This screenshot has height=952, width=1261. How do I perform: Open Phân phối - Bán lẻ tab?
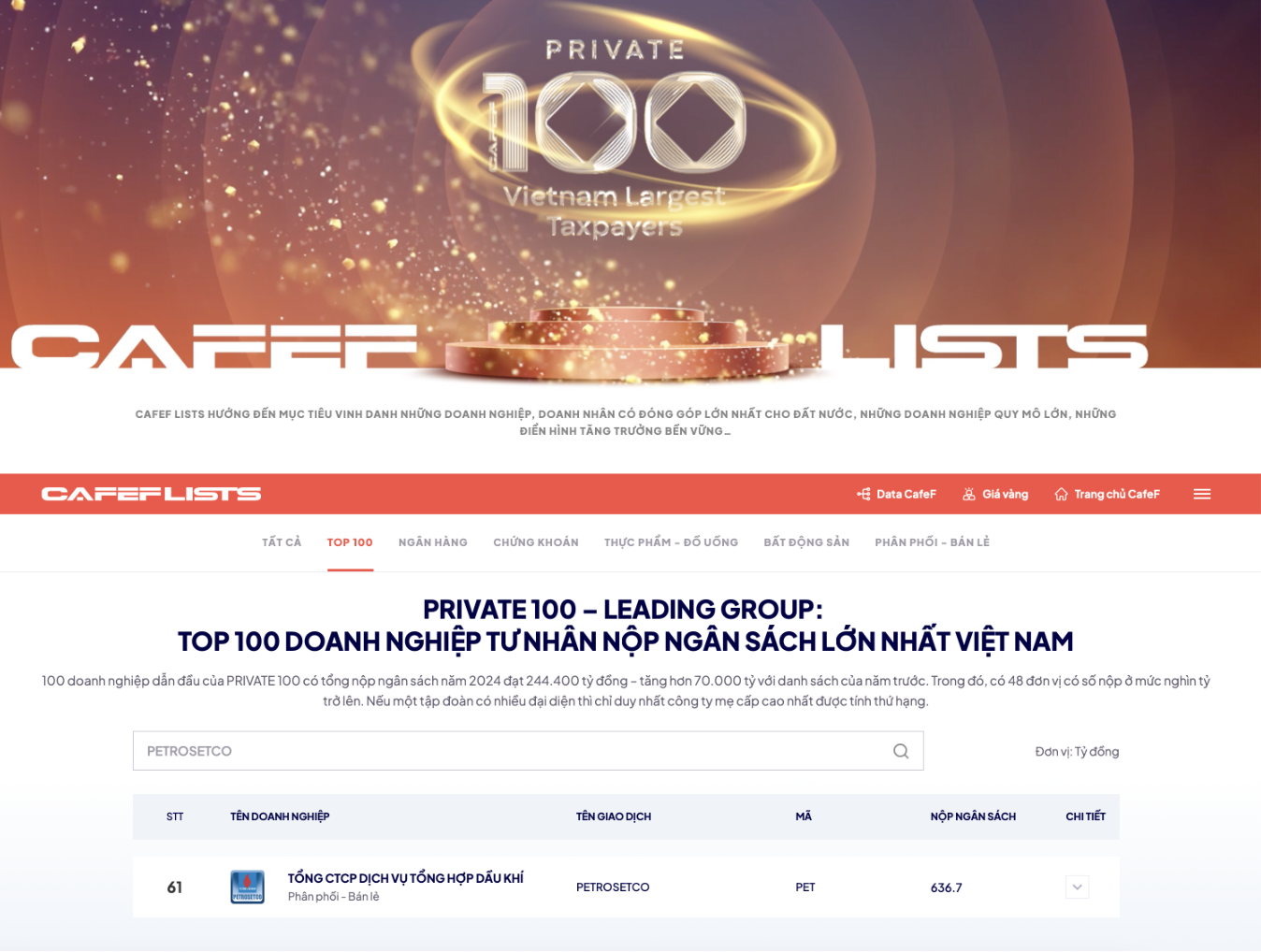(932, 542)
